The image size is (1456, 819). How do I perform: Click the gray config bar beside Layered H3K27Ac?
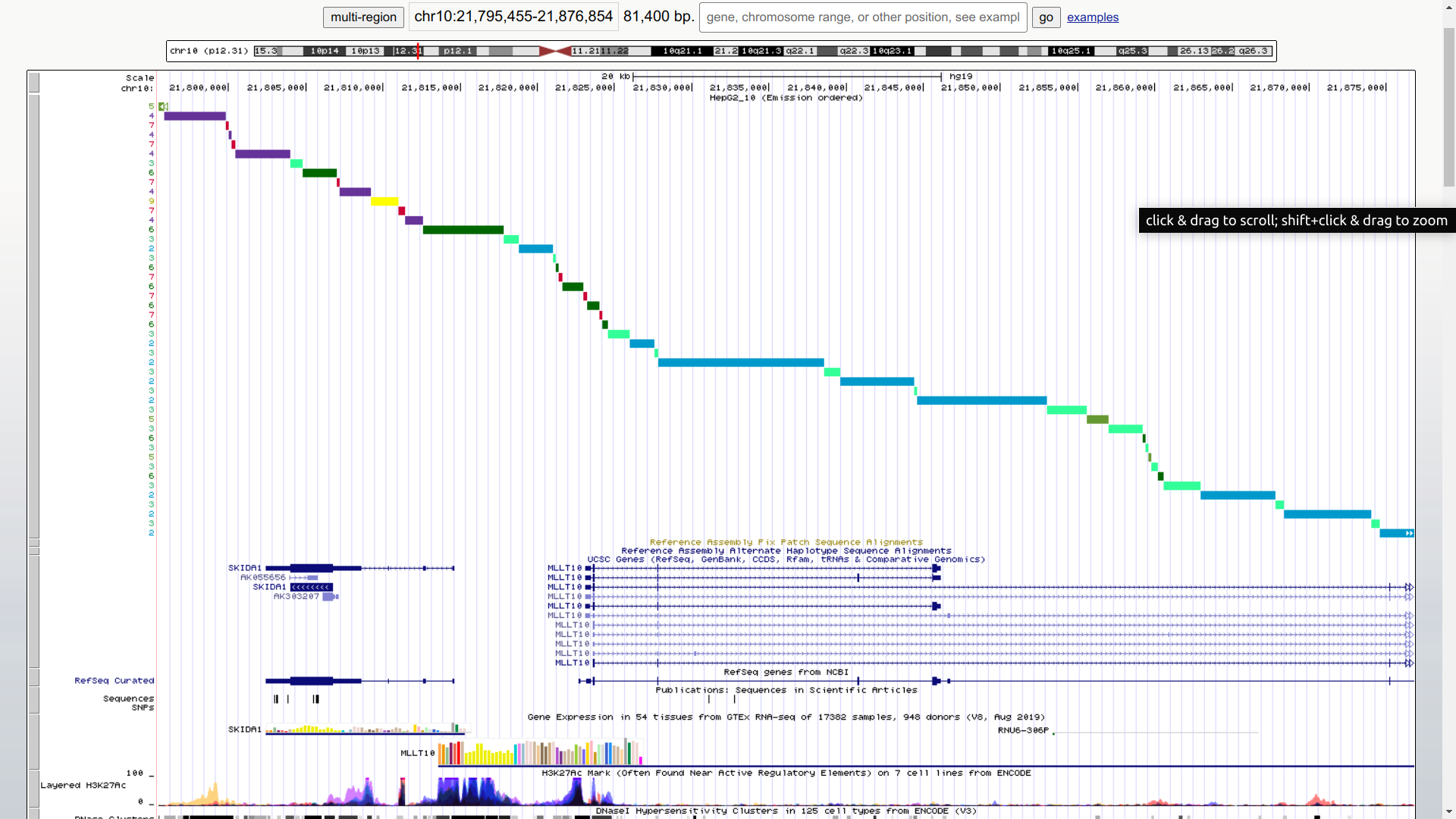[x=33, y=789]
